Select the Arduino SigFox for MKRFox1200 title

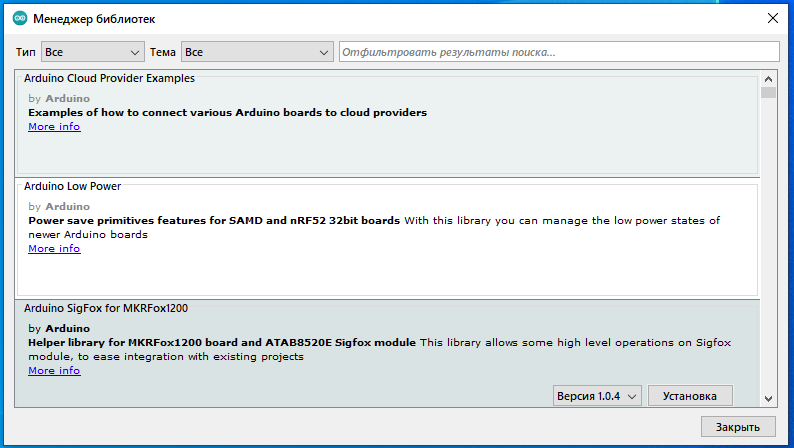coord(119,309)
